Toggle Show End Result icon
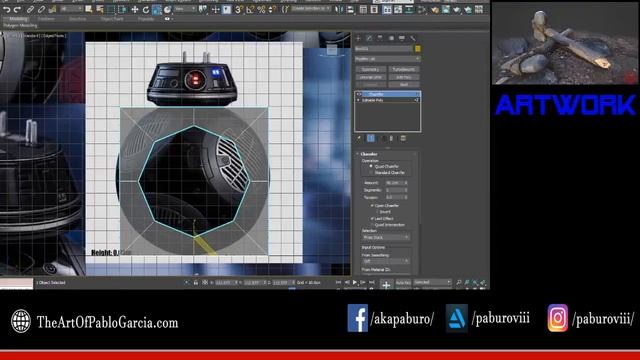The image size is (640, 360). [x=371, y=139]
